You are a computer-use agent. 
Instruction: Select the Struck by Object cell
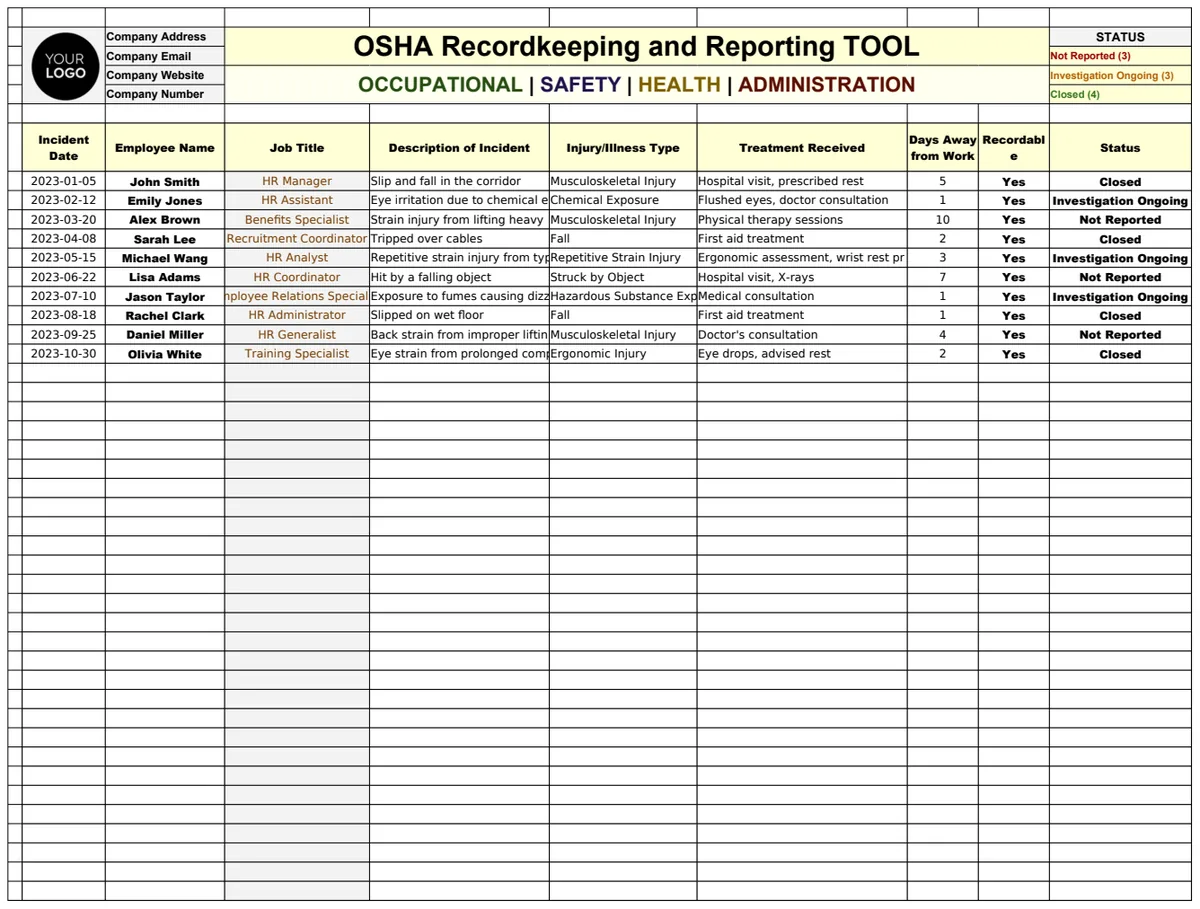(x=623, y=277)
